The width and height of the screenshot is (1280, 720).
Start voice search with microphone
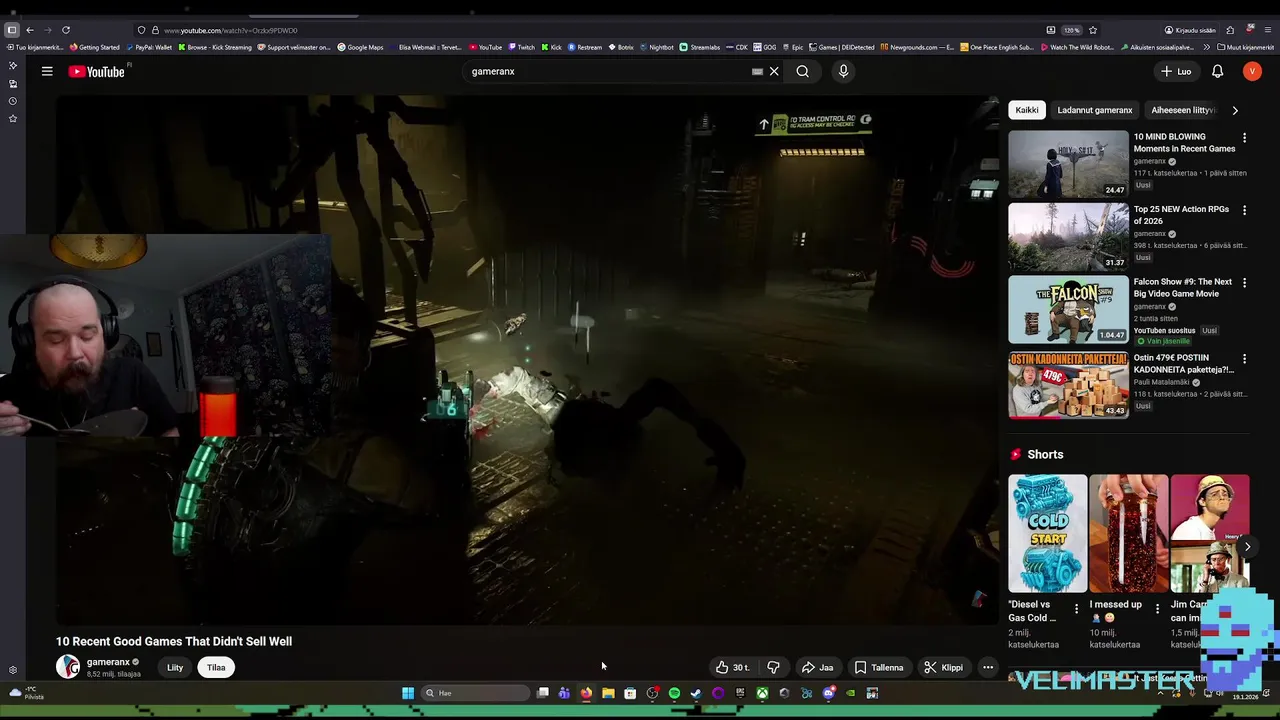click(843, 71)
